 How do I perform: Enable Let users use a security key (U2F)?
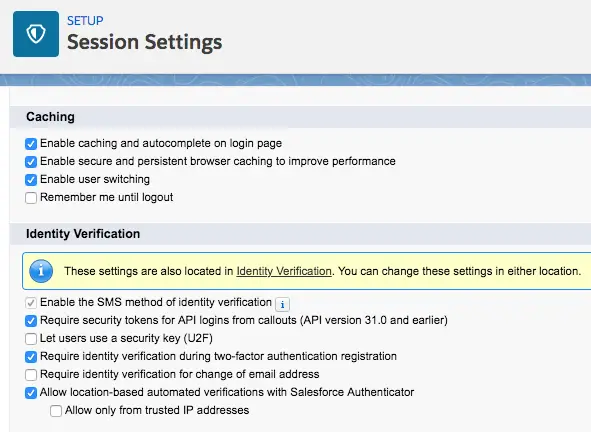[31, 339]
